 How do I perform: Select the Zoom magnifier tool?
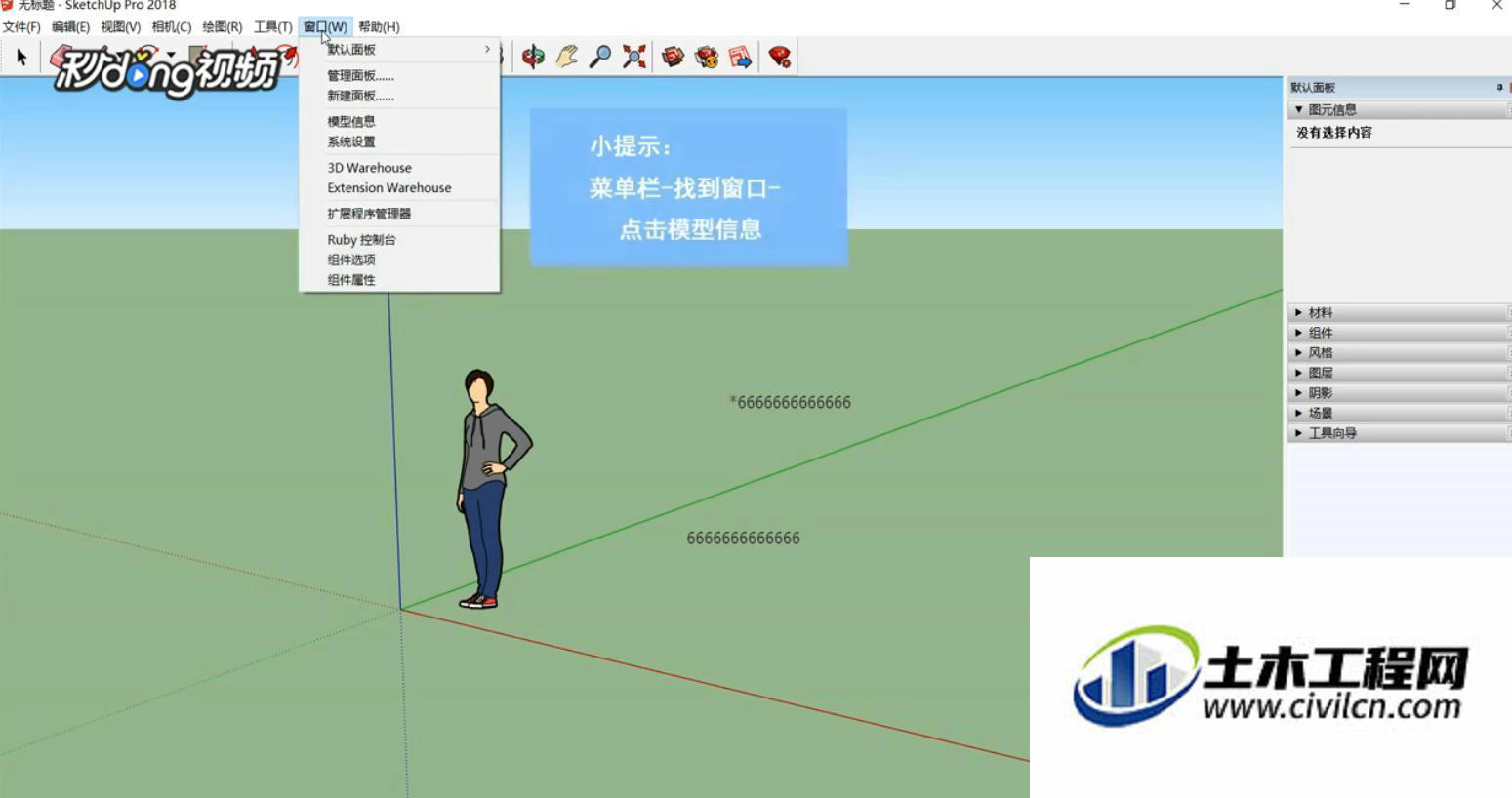pos(600,57)
